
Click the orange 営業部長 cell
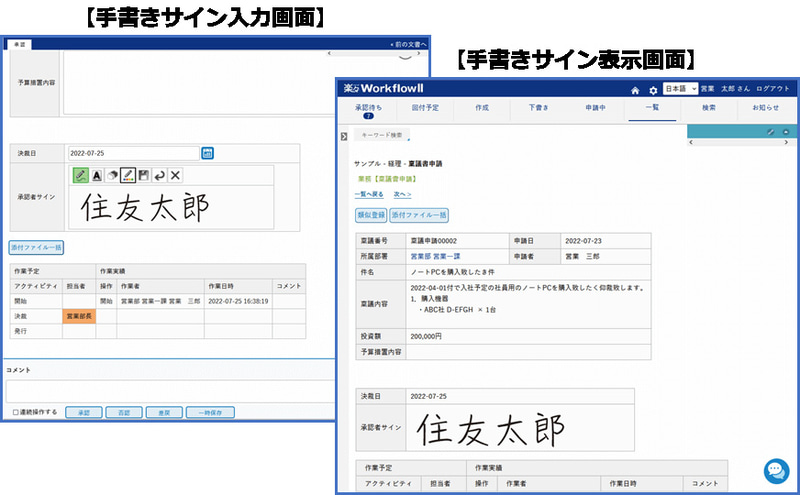pos(79,316)
